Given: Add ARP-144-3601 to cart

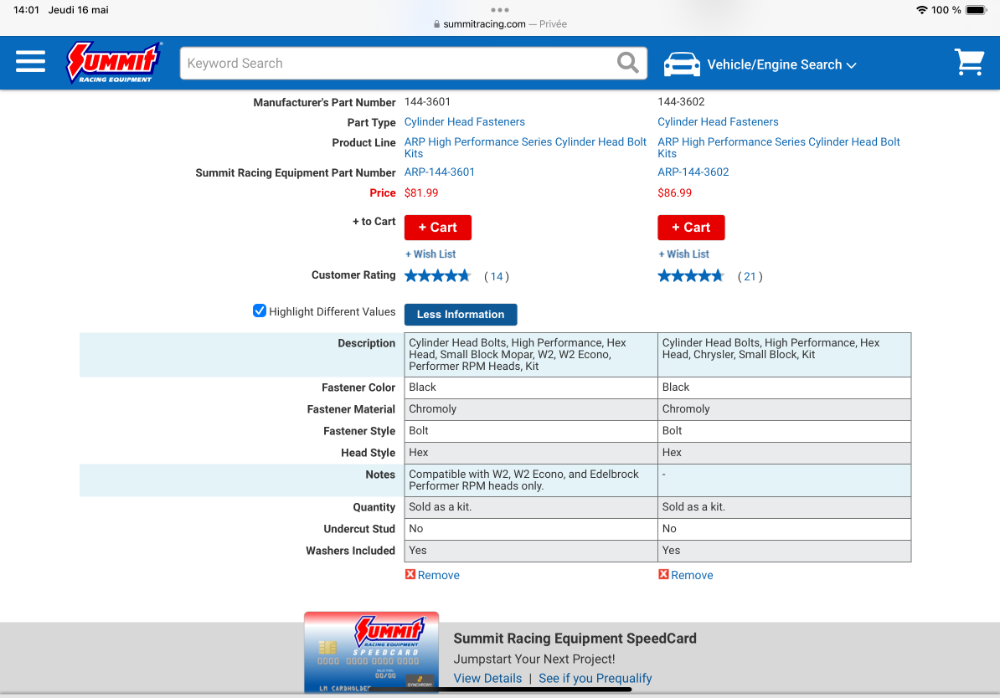Looking at the screenshot, I should tap(438, 227).
